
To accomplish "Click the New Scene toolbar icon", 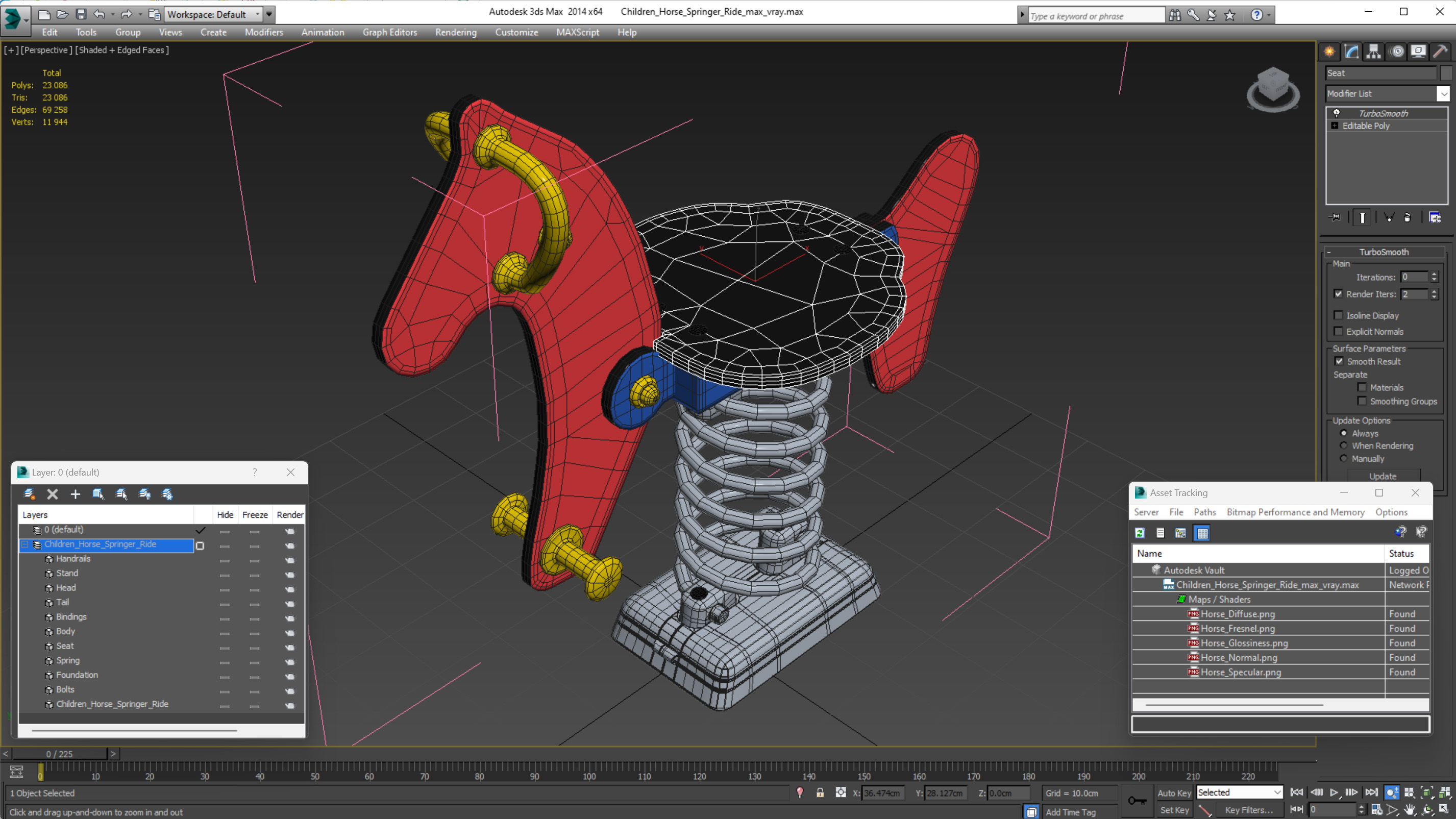I will [x=44, y=14].
